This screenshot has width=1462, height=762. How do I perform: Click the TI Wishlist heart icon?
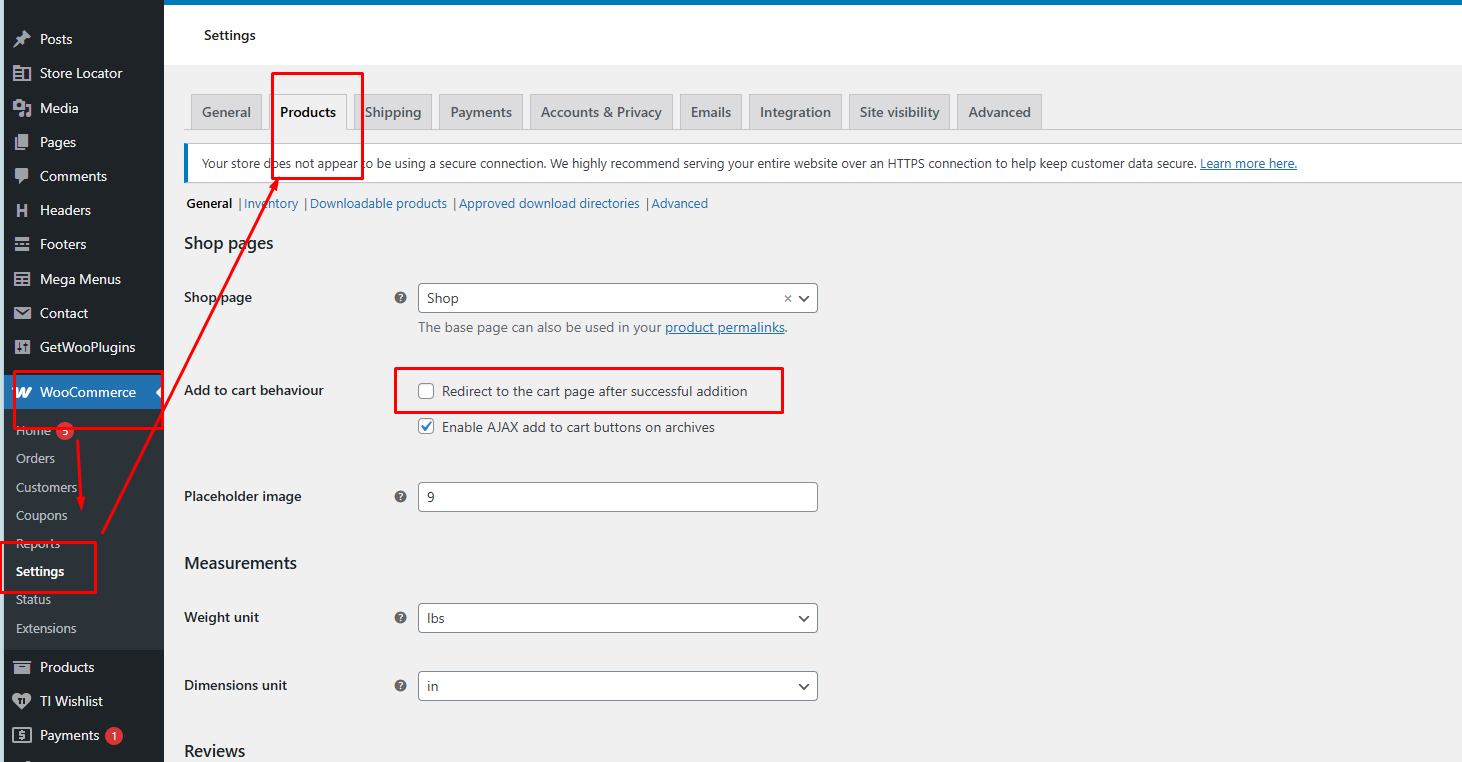click(x=21, y=701)
